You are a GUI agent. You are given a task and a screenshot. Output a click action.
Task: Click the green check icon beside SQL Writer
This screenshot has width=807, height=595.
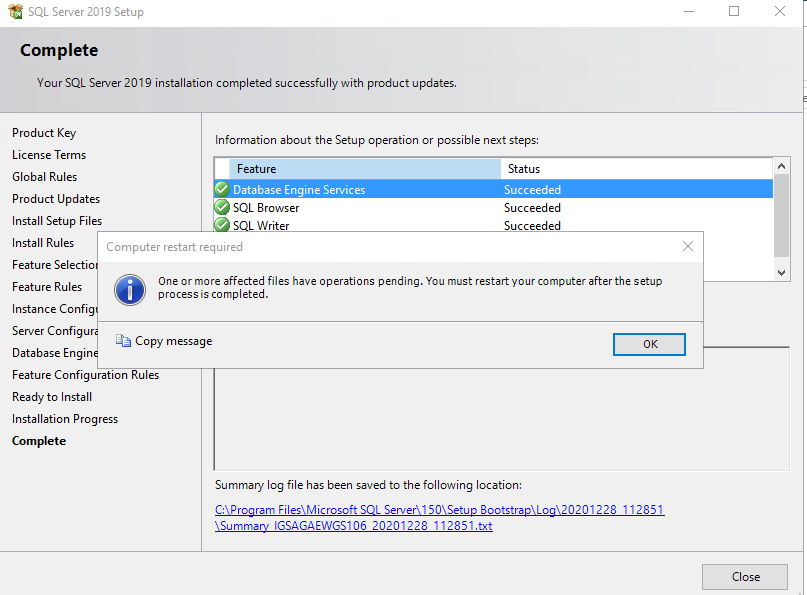click(x=222, y=225)
